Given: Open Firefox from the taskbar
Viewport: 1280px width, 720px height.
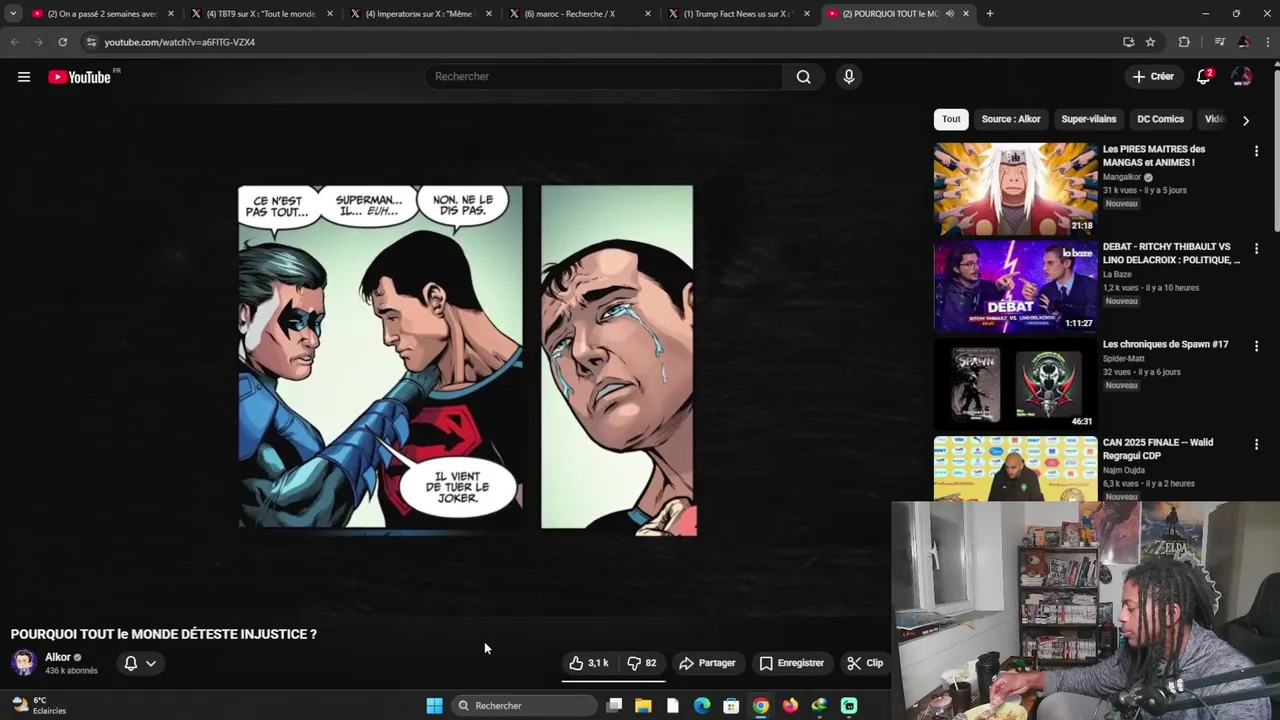Looking at the screenshot, I should (x=790, y=706).
